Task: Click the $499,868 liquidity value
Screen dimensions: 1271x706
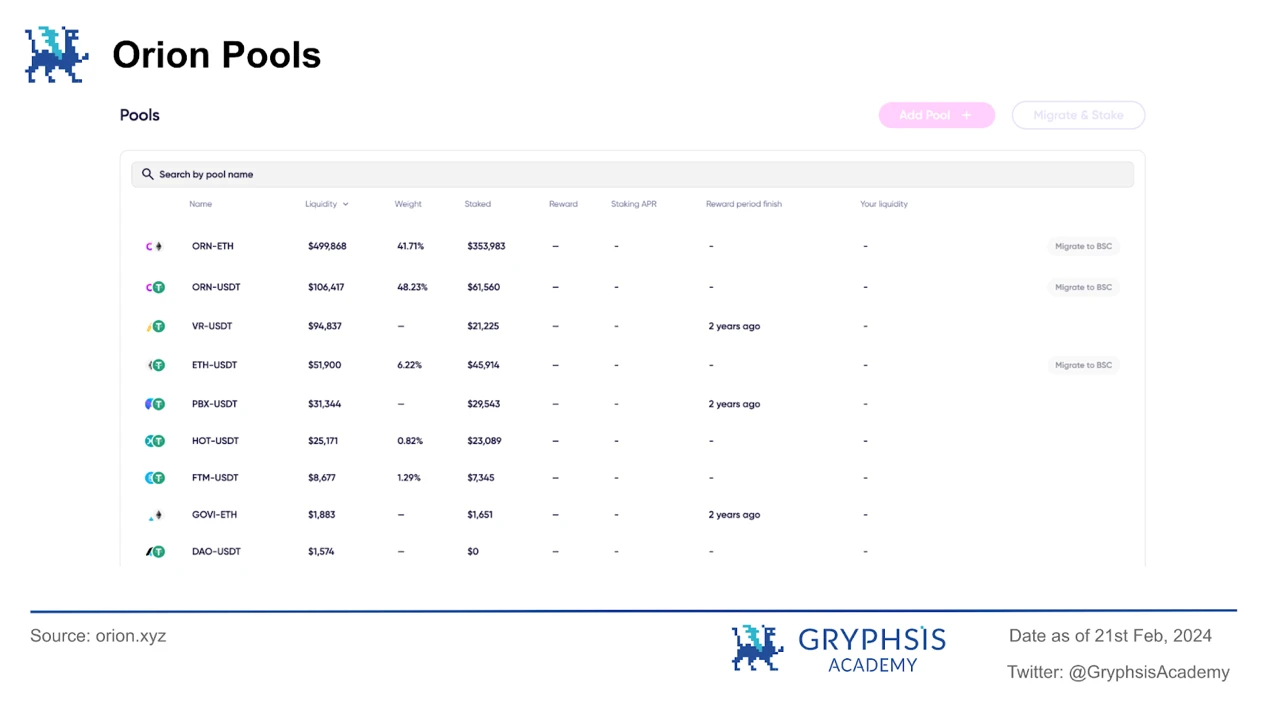Action: tap(327, 246)
